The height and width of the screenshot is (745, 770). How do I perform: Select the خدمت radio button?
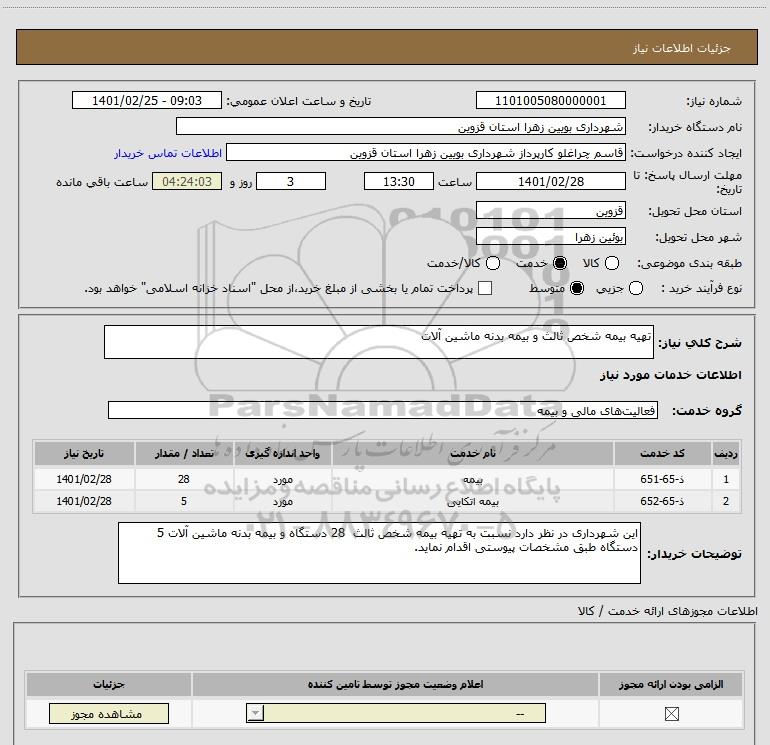[x=560, y=263]
